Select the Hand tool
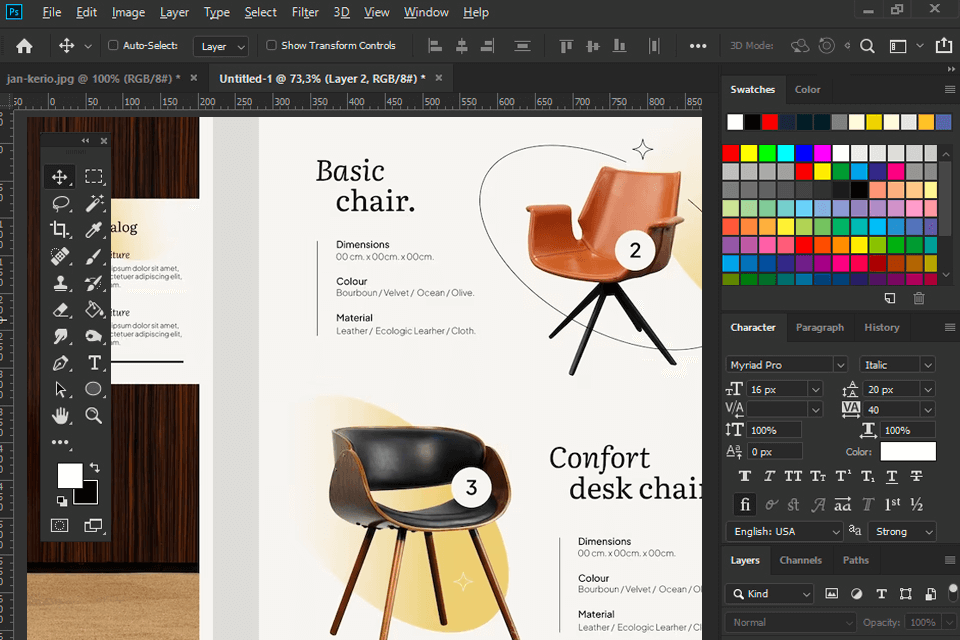Viewport: 960px width, 640px height. click(x=60, y=416)
